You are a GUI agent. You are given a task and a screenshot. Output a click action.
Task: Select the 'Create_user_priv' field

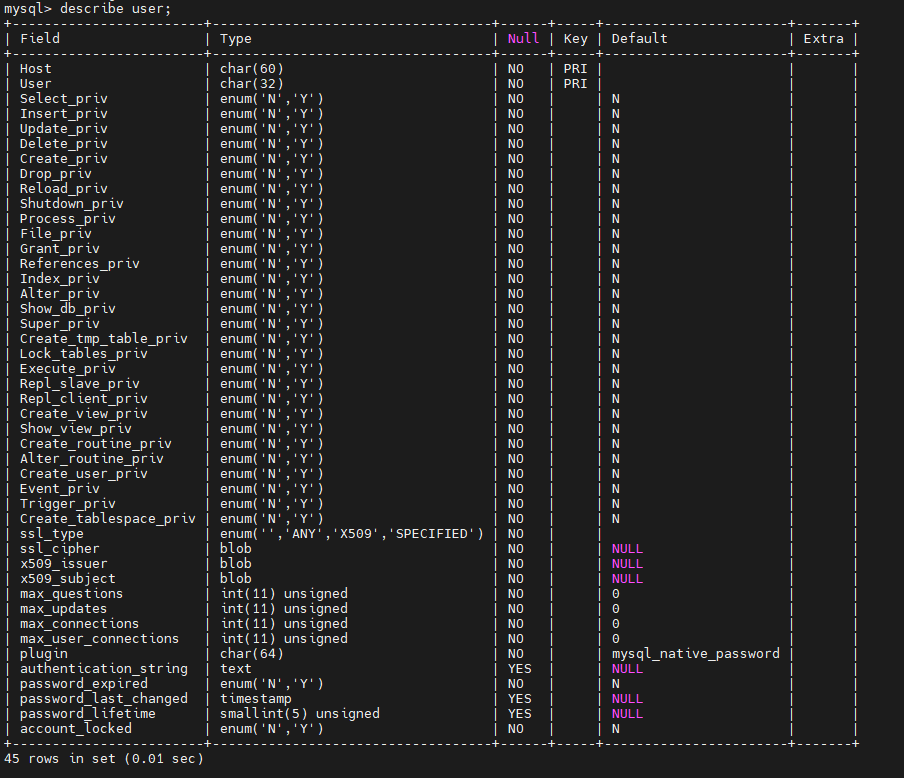pos(84,473)
